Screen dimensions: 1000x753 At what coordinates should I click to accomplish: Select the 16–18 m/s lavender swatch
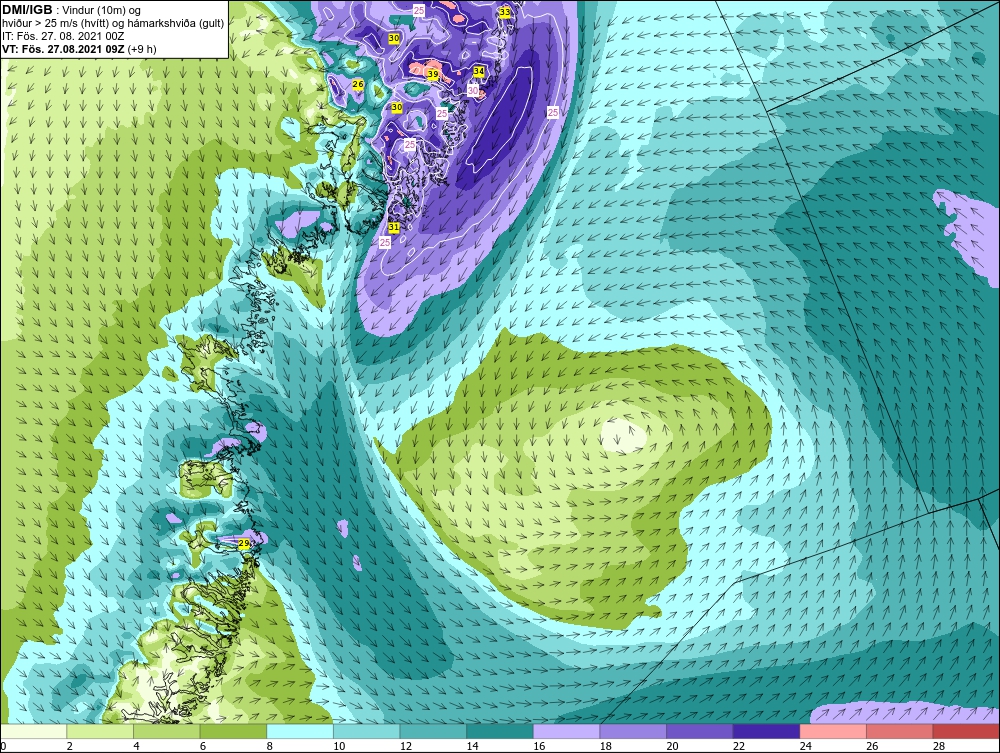[x=566, y=731]
